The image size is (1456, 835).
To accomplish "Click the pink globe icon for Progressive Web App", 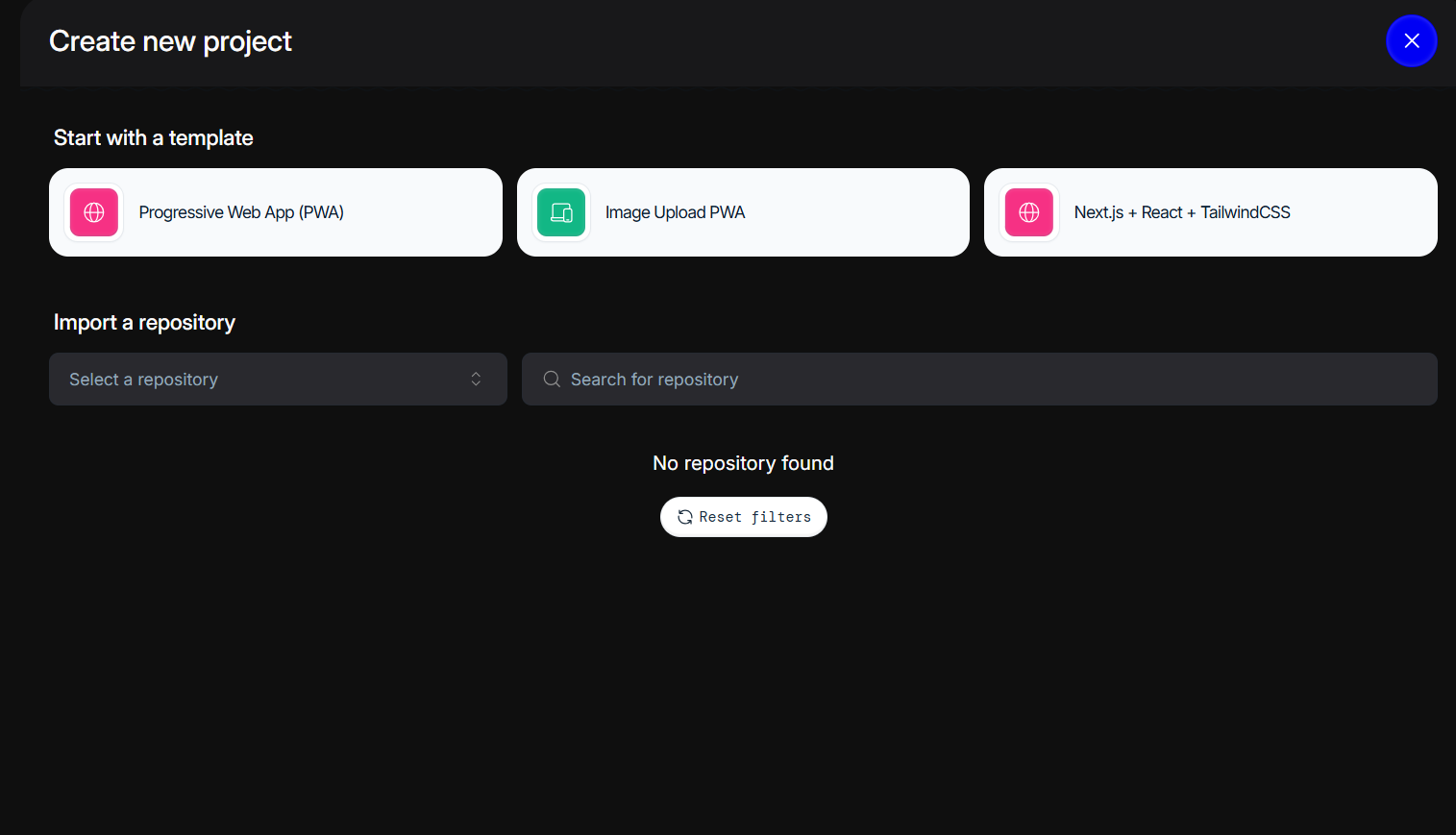I will pyautogui.click(x=94, y=212).
